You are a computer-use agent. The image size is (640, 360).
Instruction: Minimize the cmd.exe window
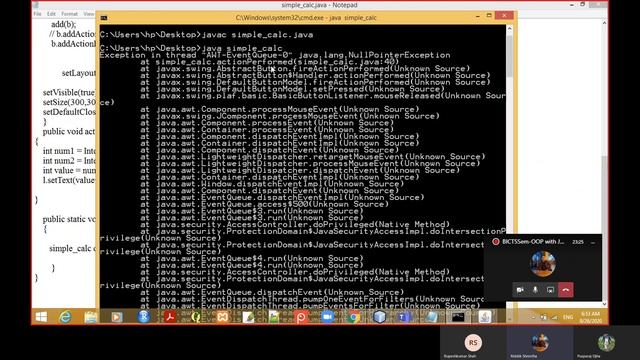click(478, 16)
